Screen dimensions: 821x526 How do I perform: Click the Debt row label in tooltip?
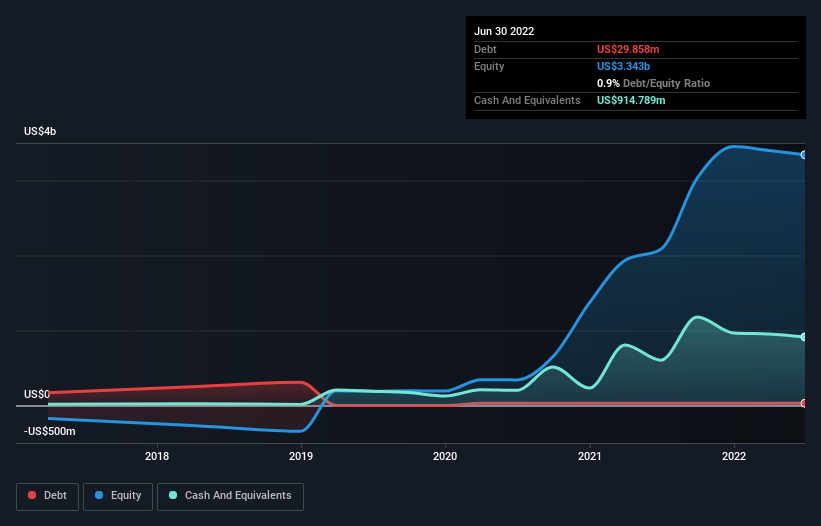point(485,49)
